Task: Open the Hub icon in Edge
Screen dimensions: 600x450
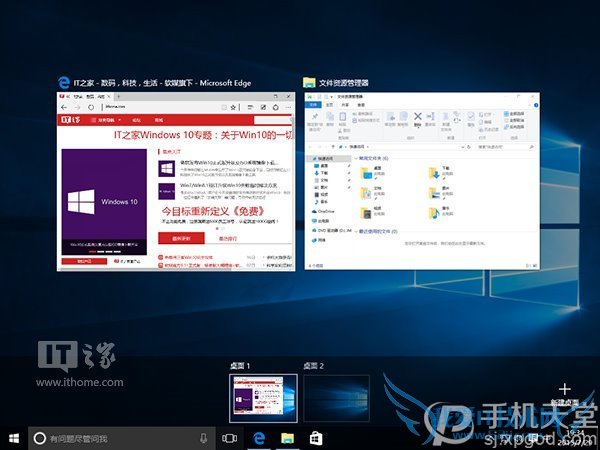Action: (x=250, y=108)
